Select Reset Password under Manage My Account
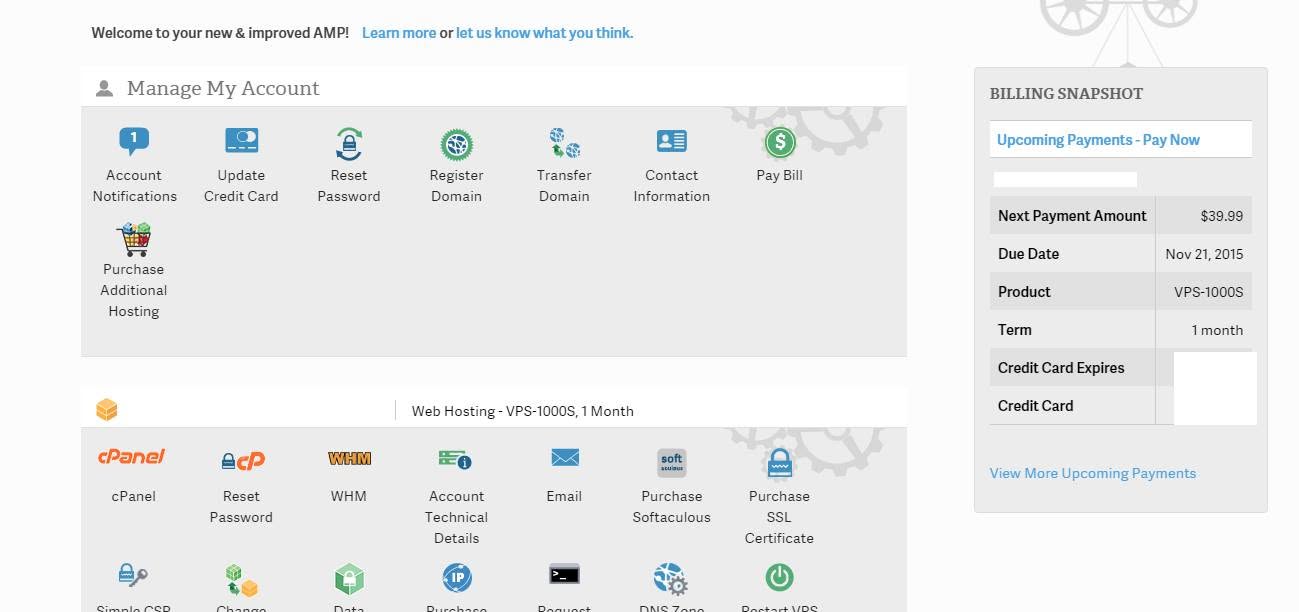 (349, 144)
